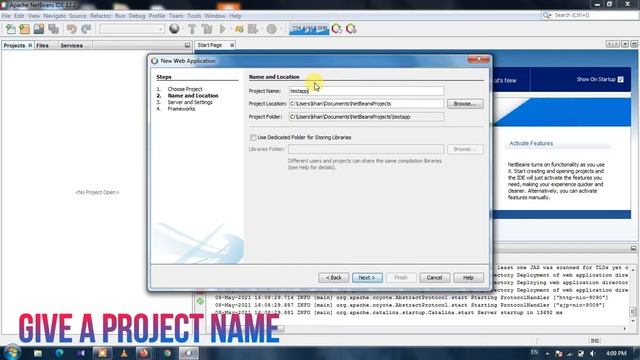
Task: Click the volume icon in system tray
Action: click(x=593, y=353)
